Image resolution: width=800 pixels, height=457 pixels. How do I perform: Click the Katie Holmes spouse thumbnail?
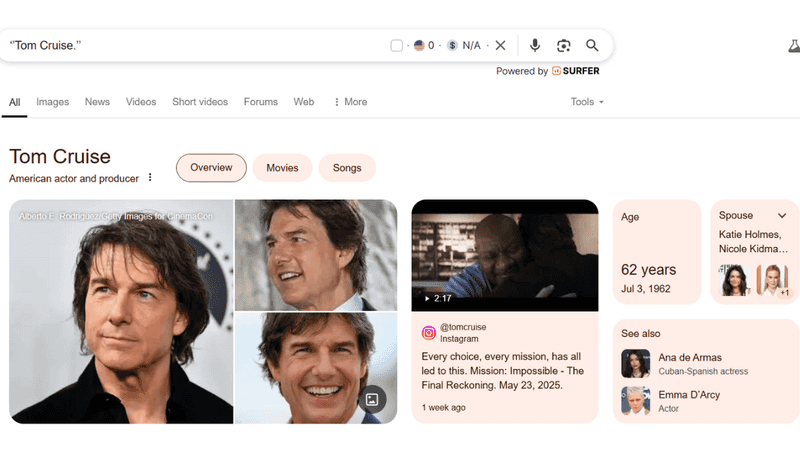(x=735, y=280)
